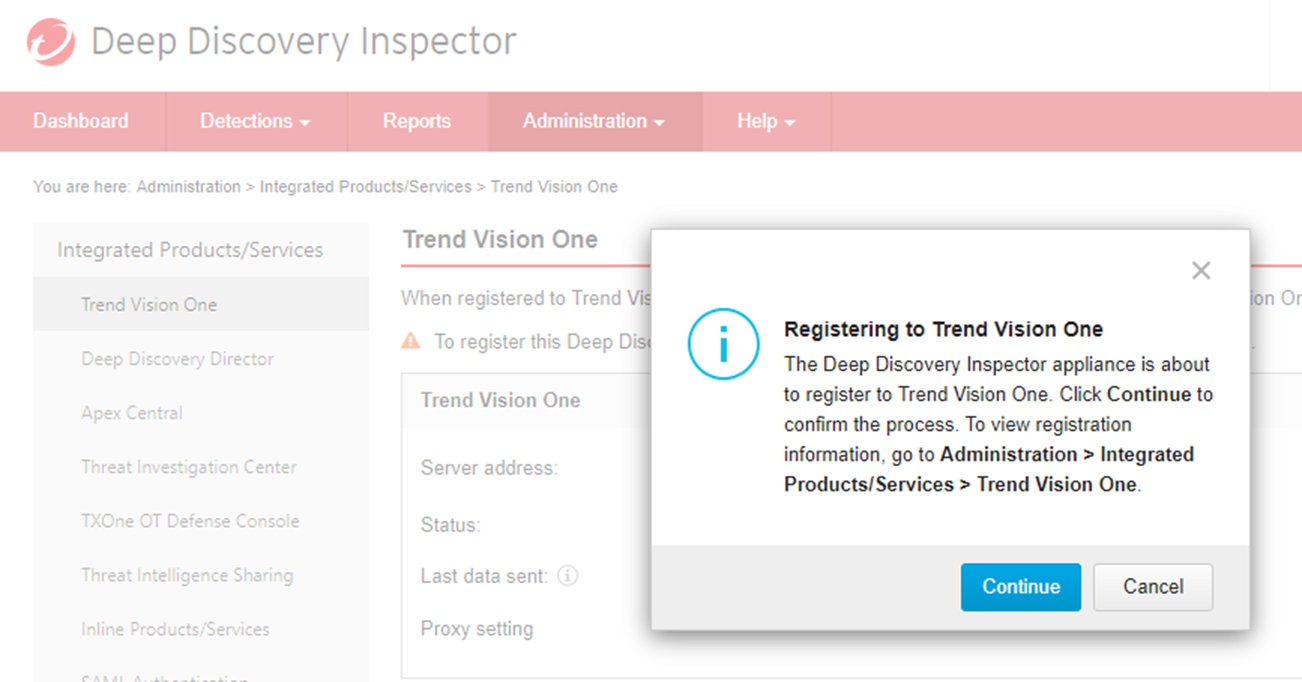Expand the Detections dropdown menu

coord(255,122)
